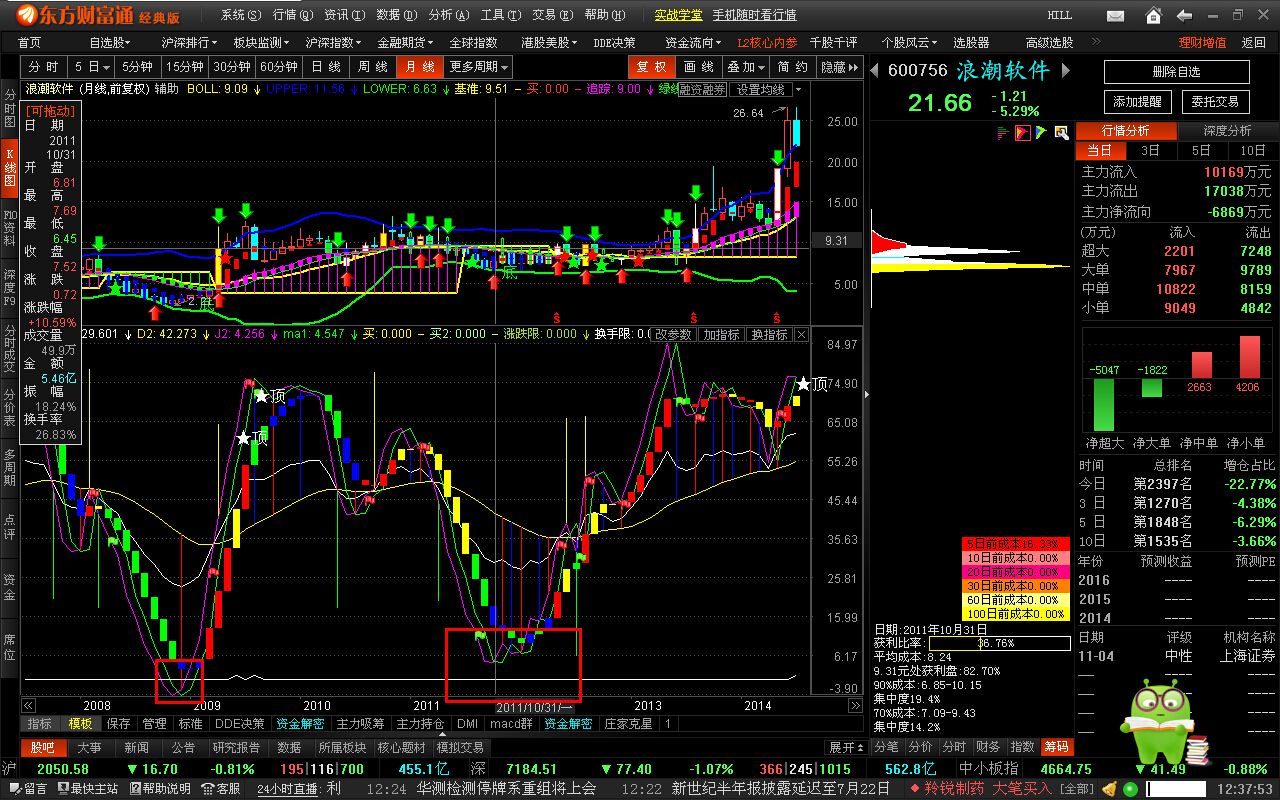
Task: Click the alert bell icon in status bar
Action: pos(1108,789)
